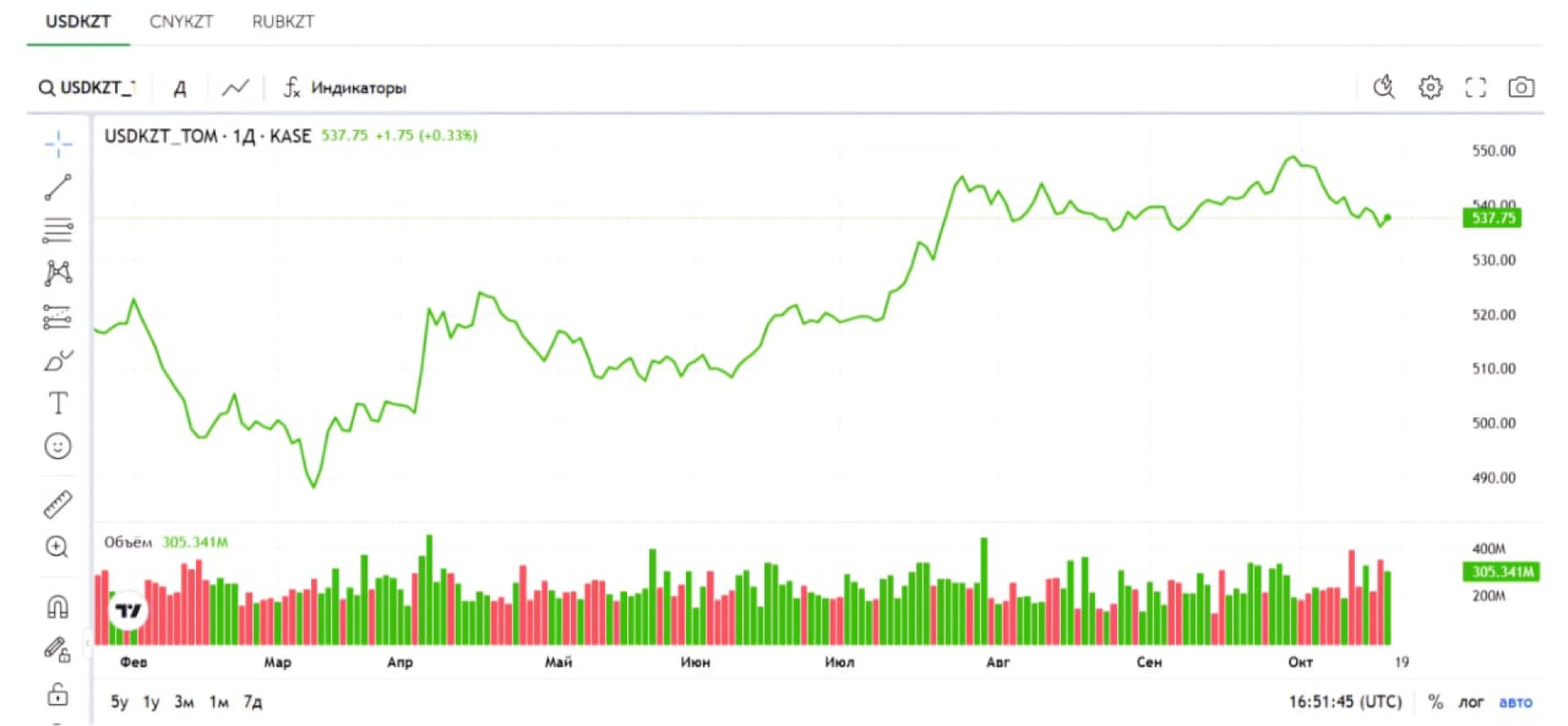Take a chart snapshot with camera icon

pyautogui.click(x=1521, y=87)
